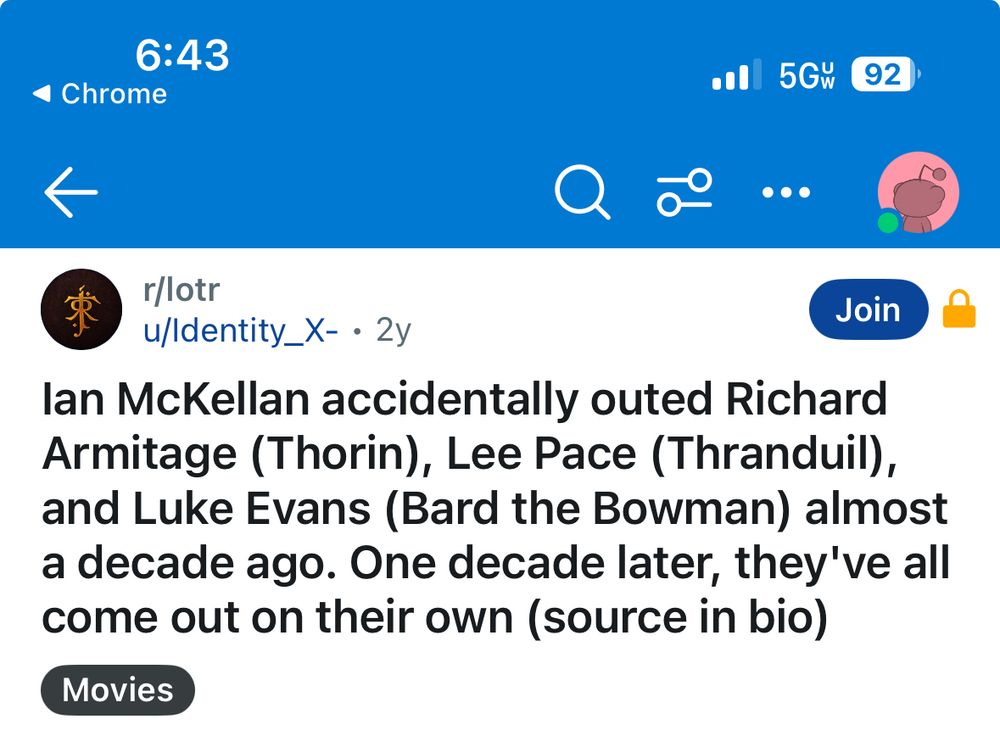Tap the battery 92 indicator
1000x740 pixels.
(882, 75)
